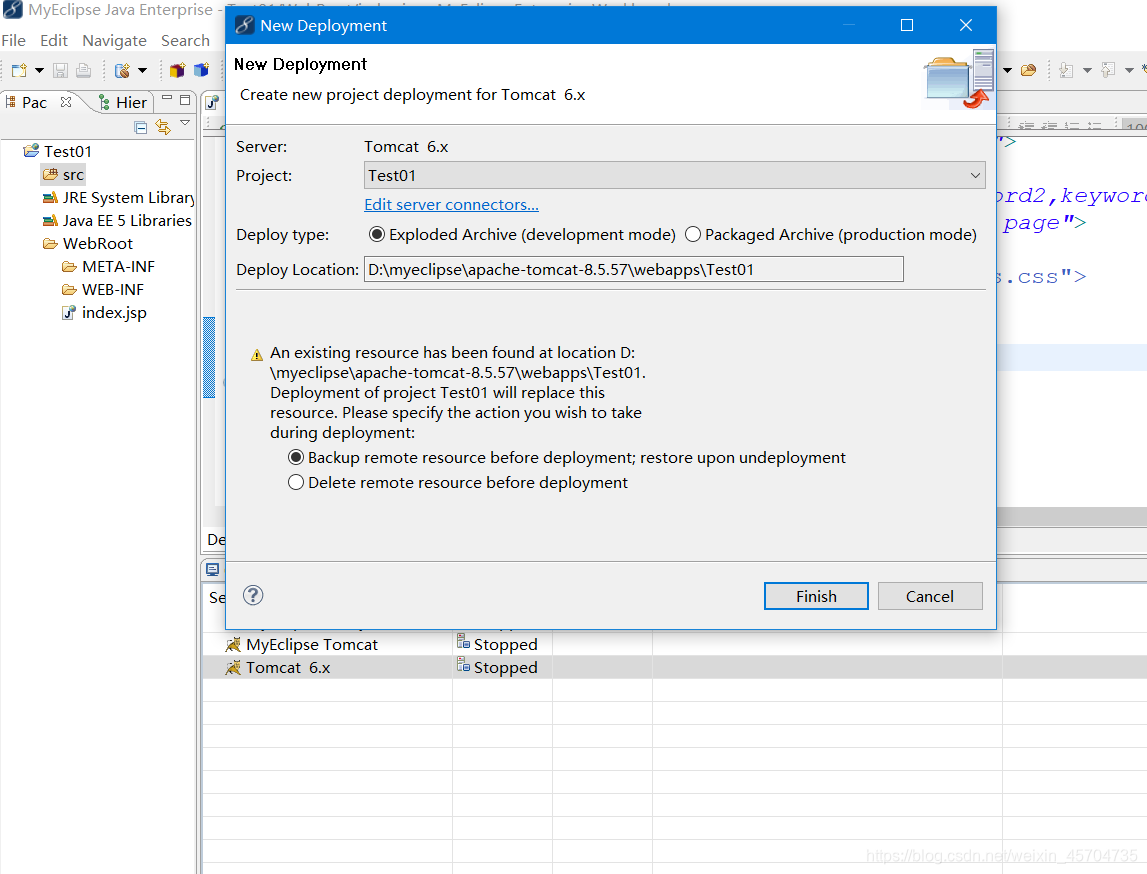Screen dimensions: 1147x874
Task: Select the WebRoot folder
Action: (x=88, y=244)
